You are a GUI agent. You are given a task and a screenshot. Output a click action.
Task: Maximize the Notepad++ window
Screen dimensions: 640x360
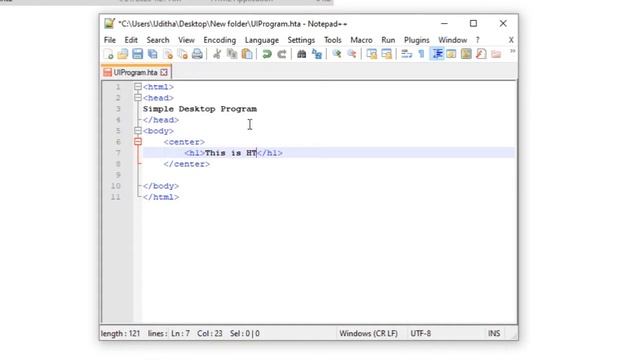coord(473,24)
